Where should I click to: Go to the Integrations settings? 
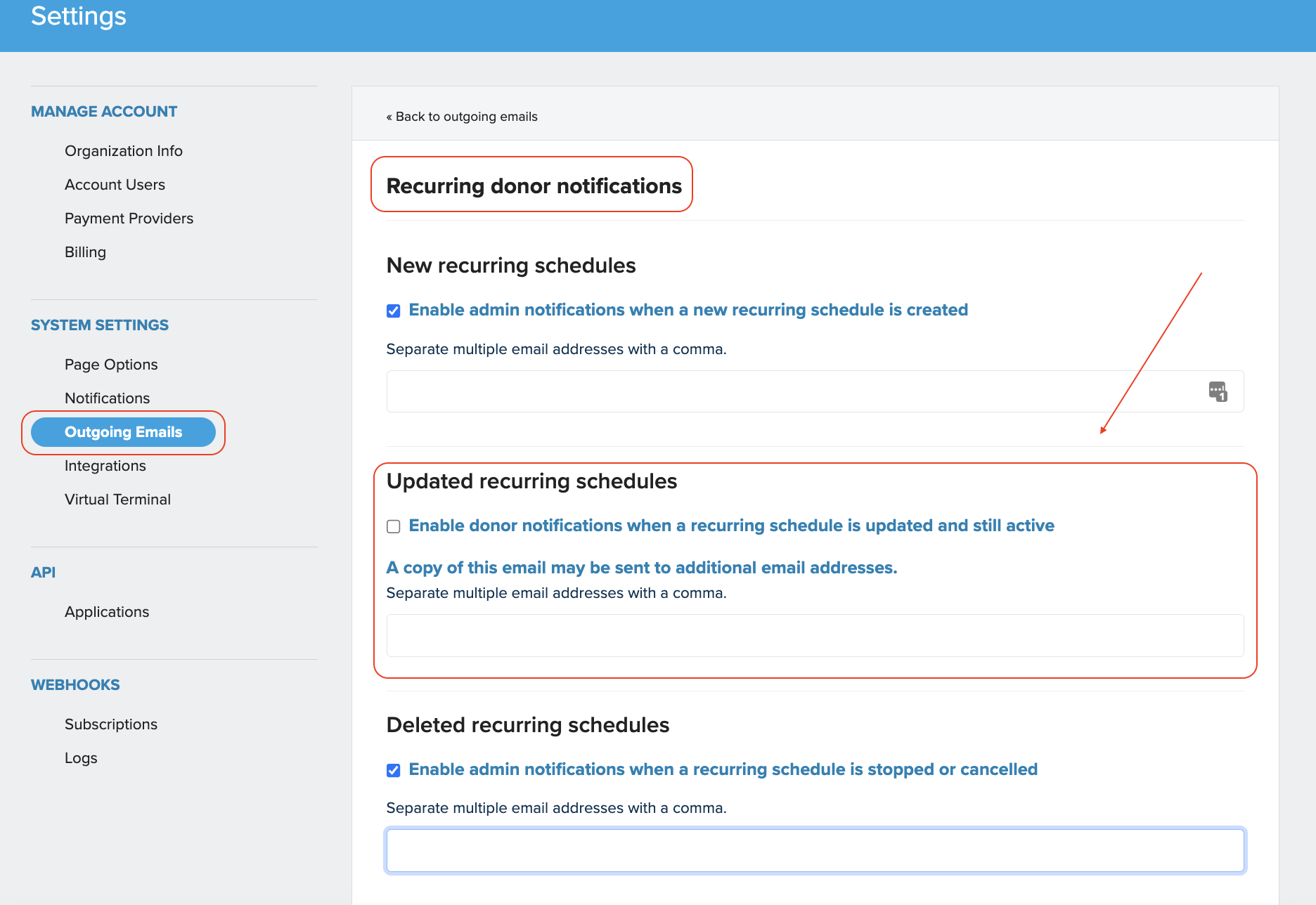(105, 465)
